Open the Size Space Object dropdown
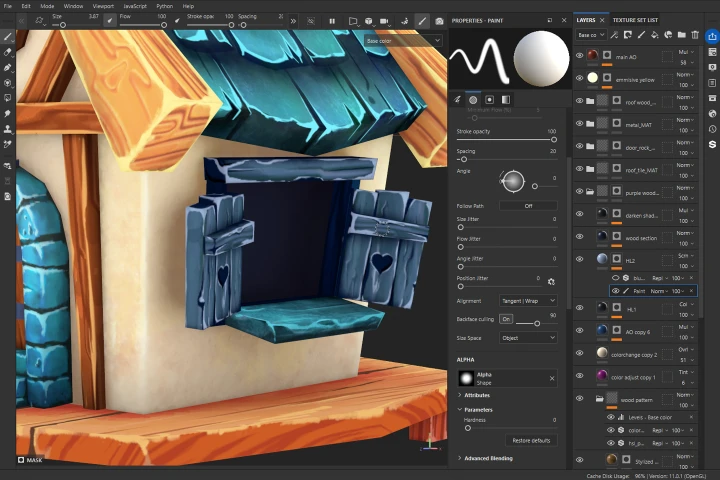This screenshot has width=720, height=480. point(528,338)
